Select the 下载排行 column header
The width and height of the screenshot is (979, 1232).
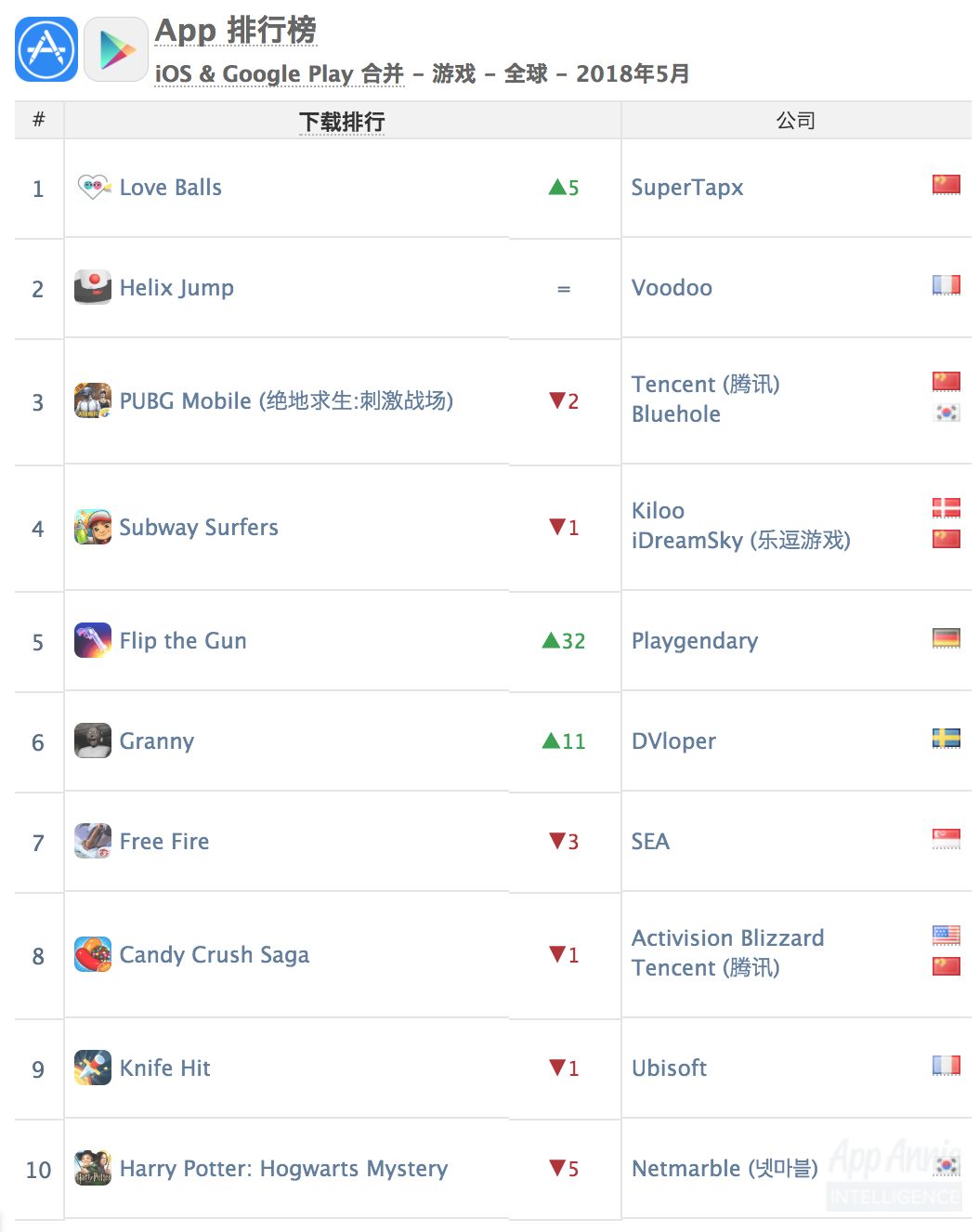point(342,122)
